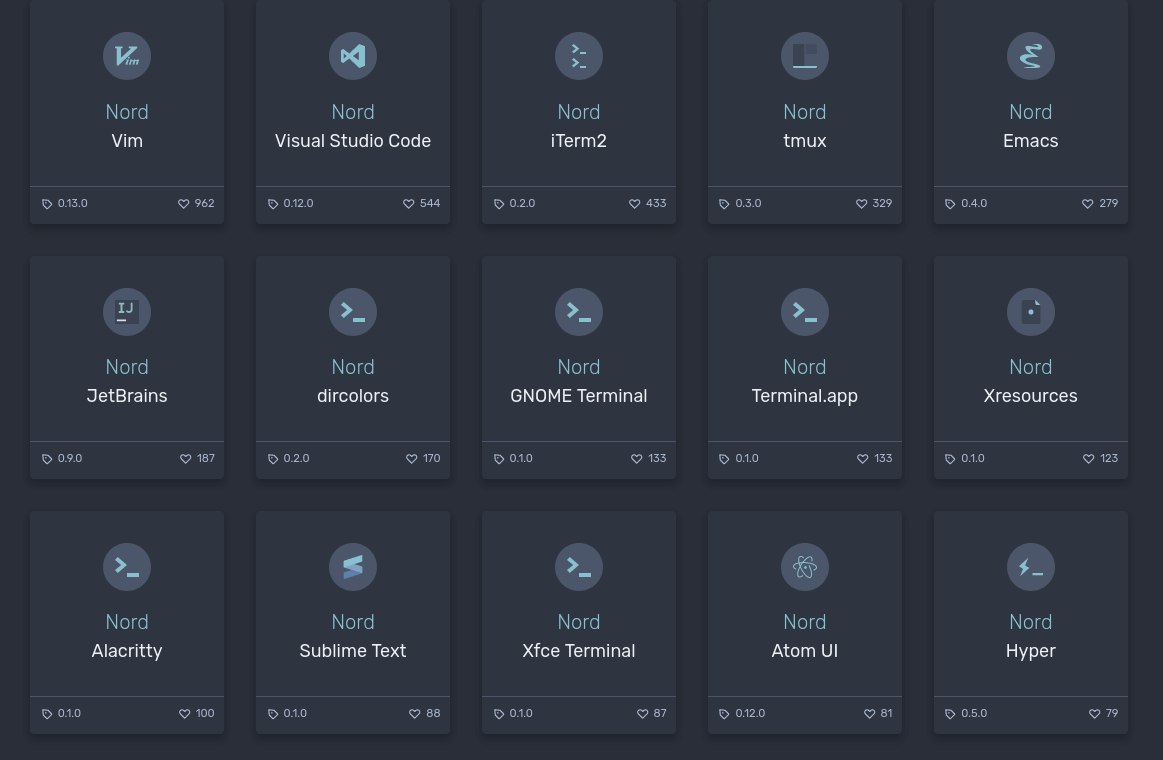Click the version tag icon on the dircolors card
Image resolution: width=1163 pixels, height=760 pixels.
point(272,458)
